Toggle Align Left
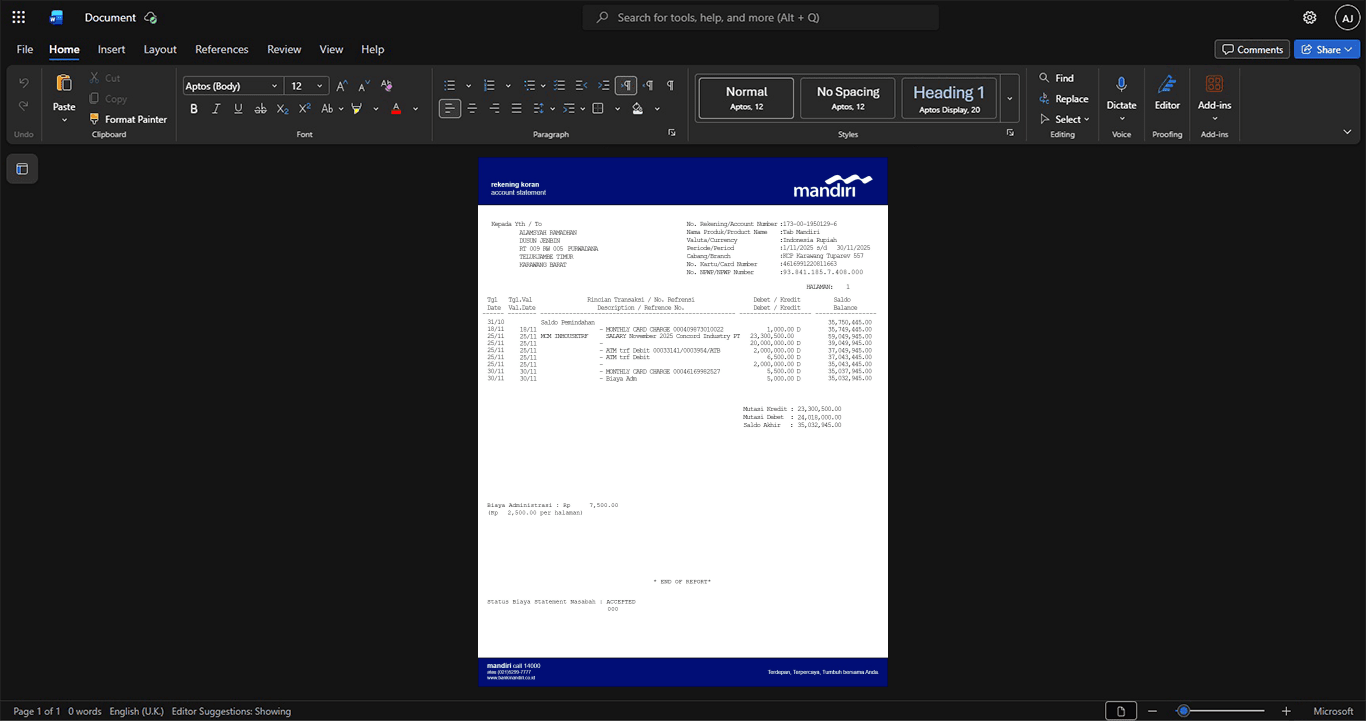The width and height of the screenshot is (1366, 721). pyautogui.click(x=450, y=108)
